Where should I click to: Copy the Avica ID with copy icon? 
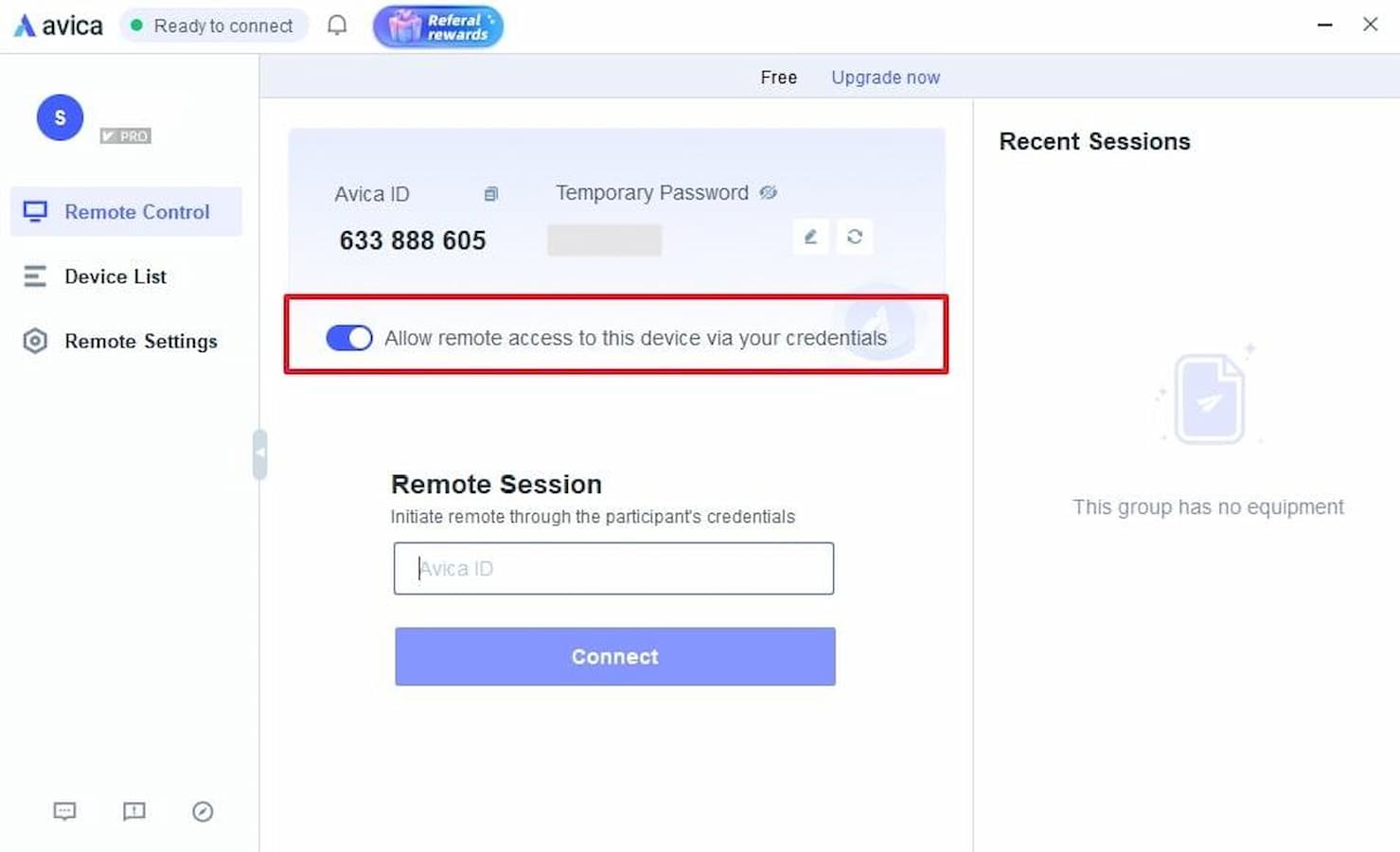490,194
